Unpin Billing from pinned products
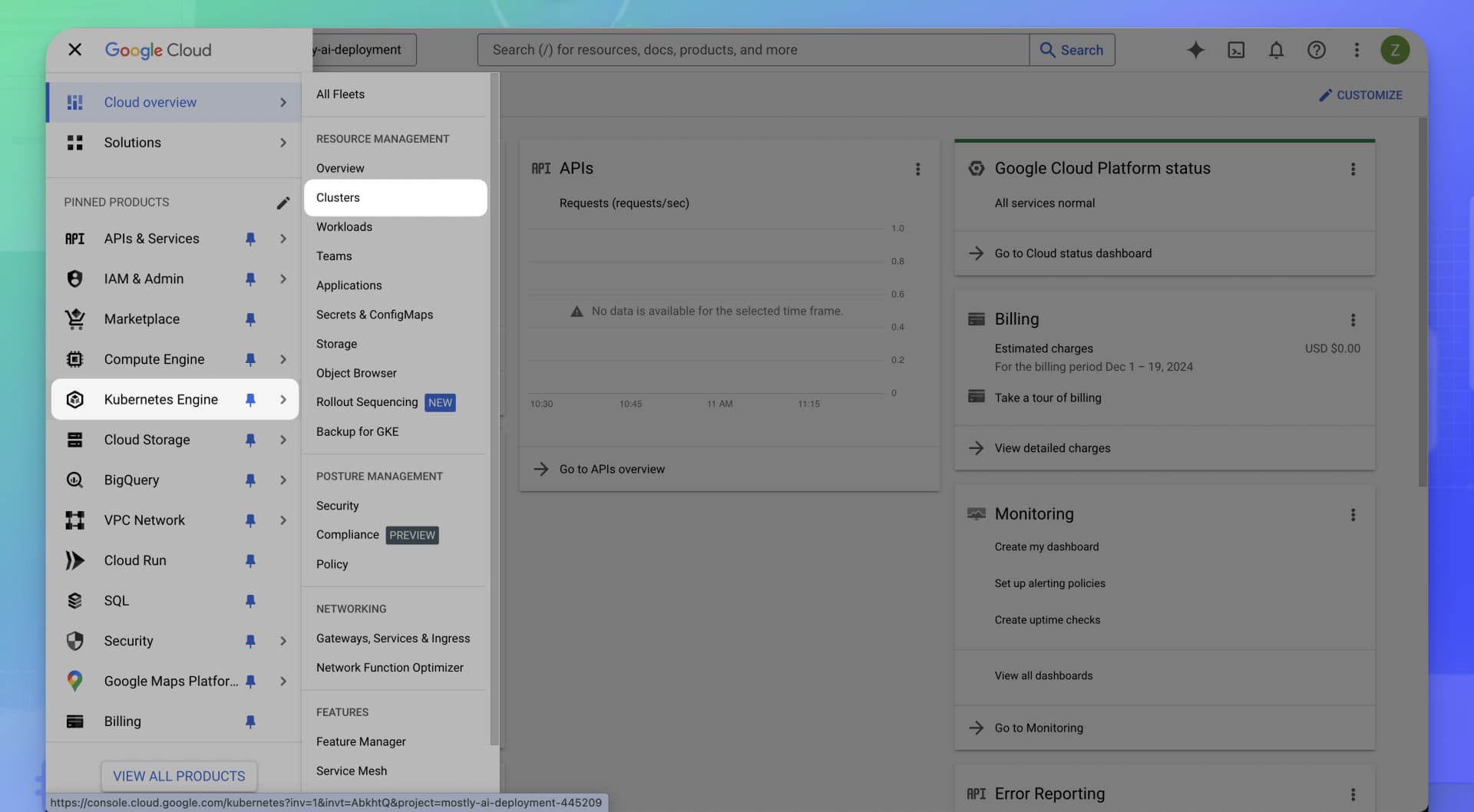Screen dimensions: 1474x812 [250, 721]
